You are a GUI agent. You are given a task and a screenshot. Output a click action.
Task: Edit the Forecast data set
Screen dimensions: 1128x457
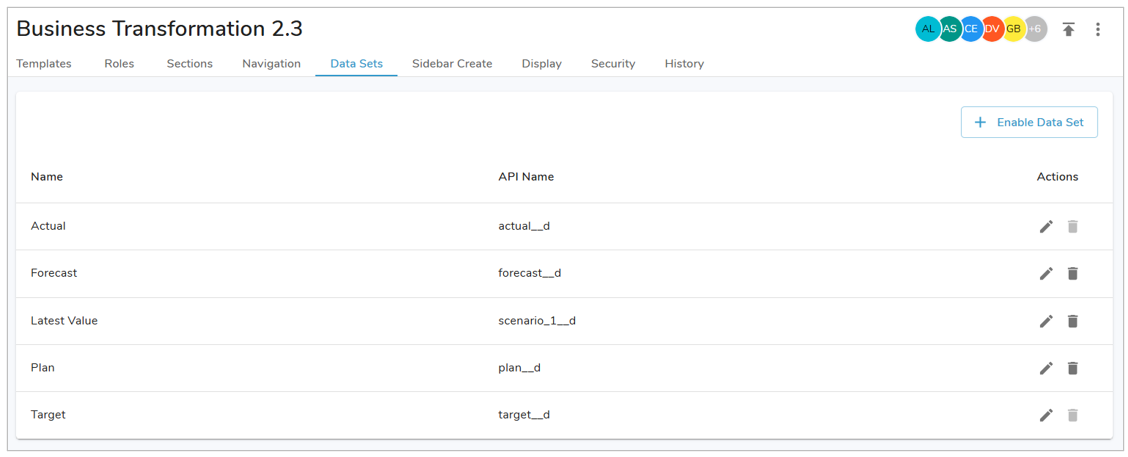pyautogui.click(x=1046, y=274)
